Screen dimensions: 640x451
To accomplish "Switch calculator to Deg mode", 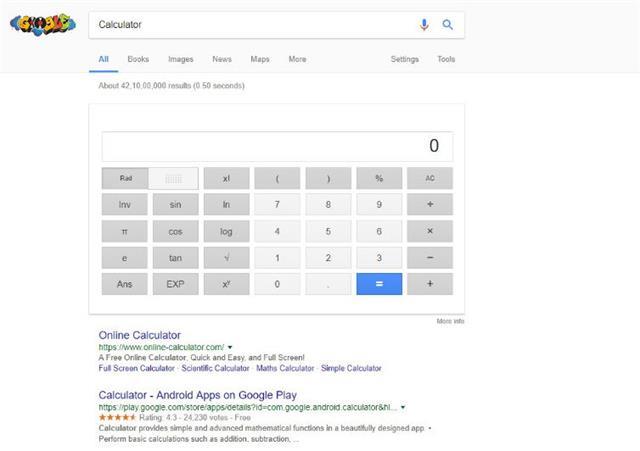I will point(173,178).
